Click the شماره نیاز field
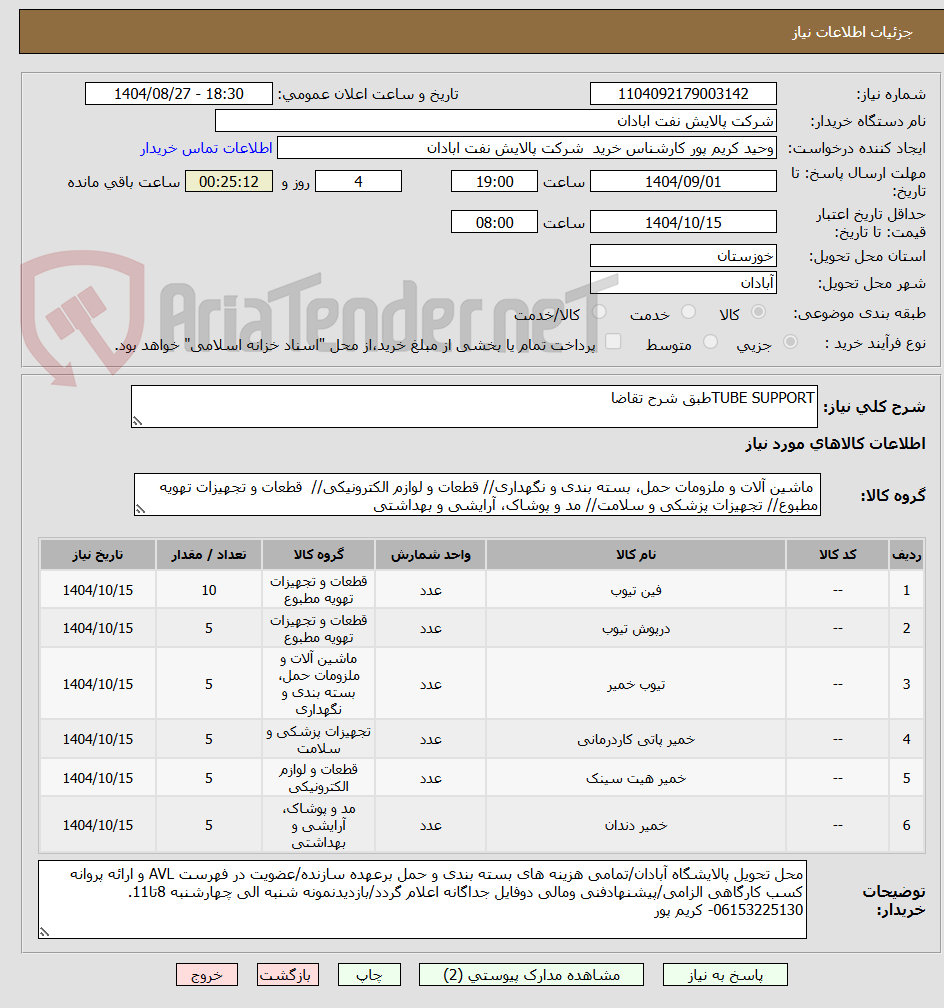The image size is (944, 1008). click(683, 93)
